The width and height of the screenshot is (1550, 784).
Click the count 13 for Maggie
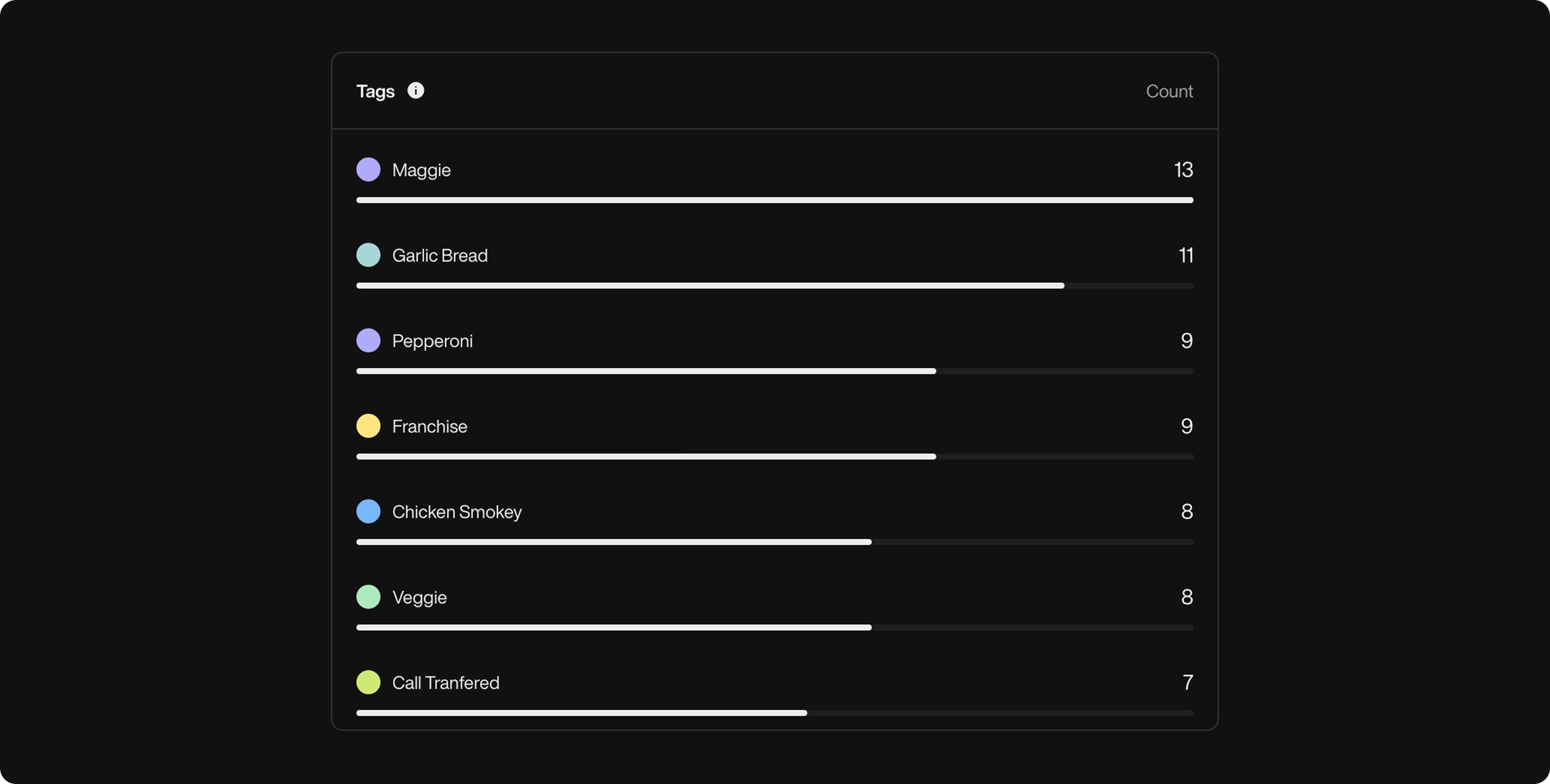click(x=1183, y=170)
